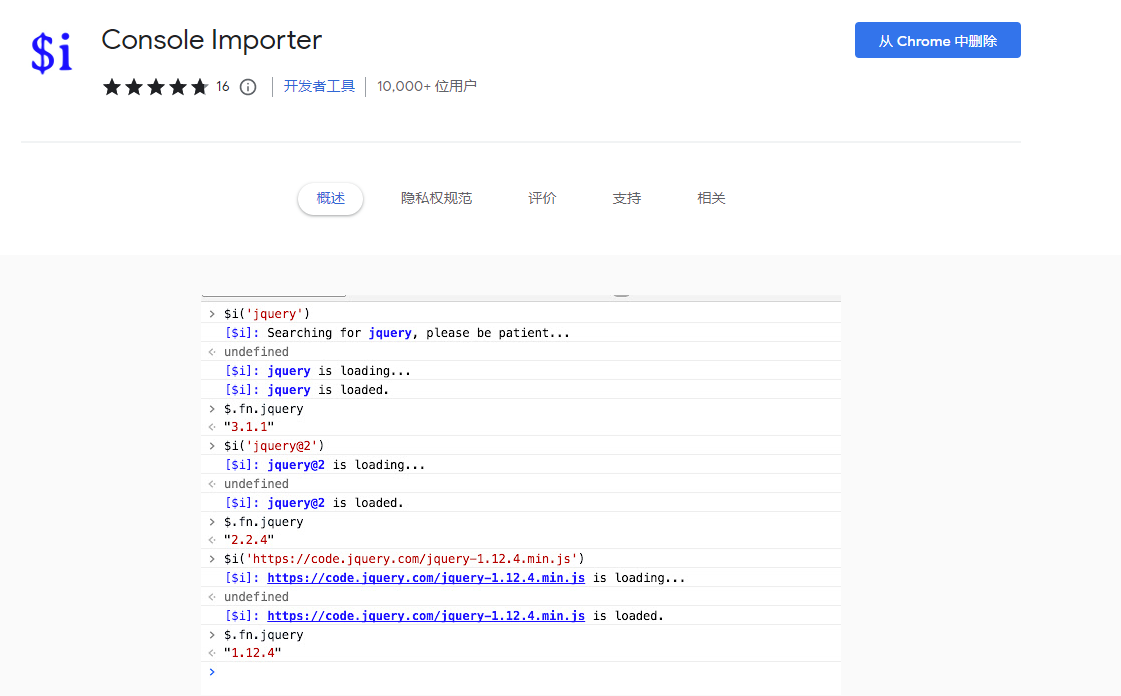This screenshot has width=1121, height=696.
Task: Click the third star of the rating
Action: point(156,87)
